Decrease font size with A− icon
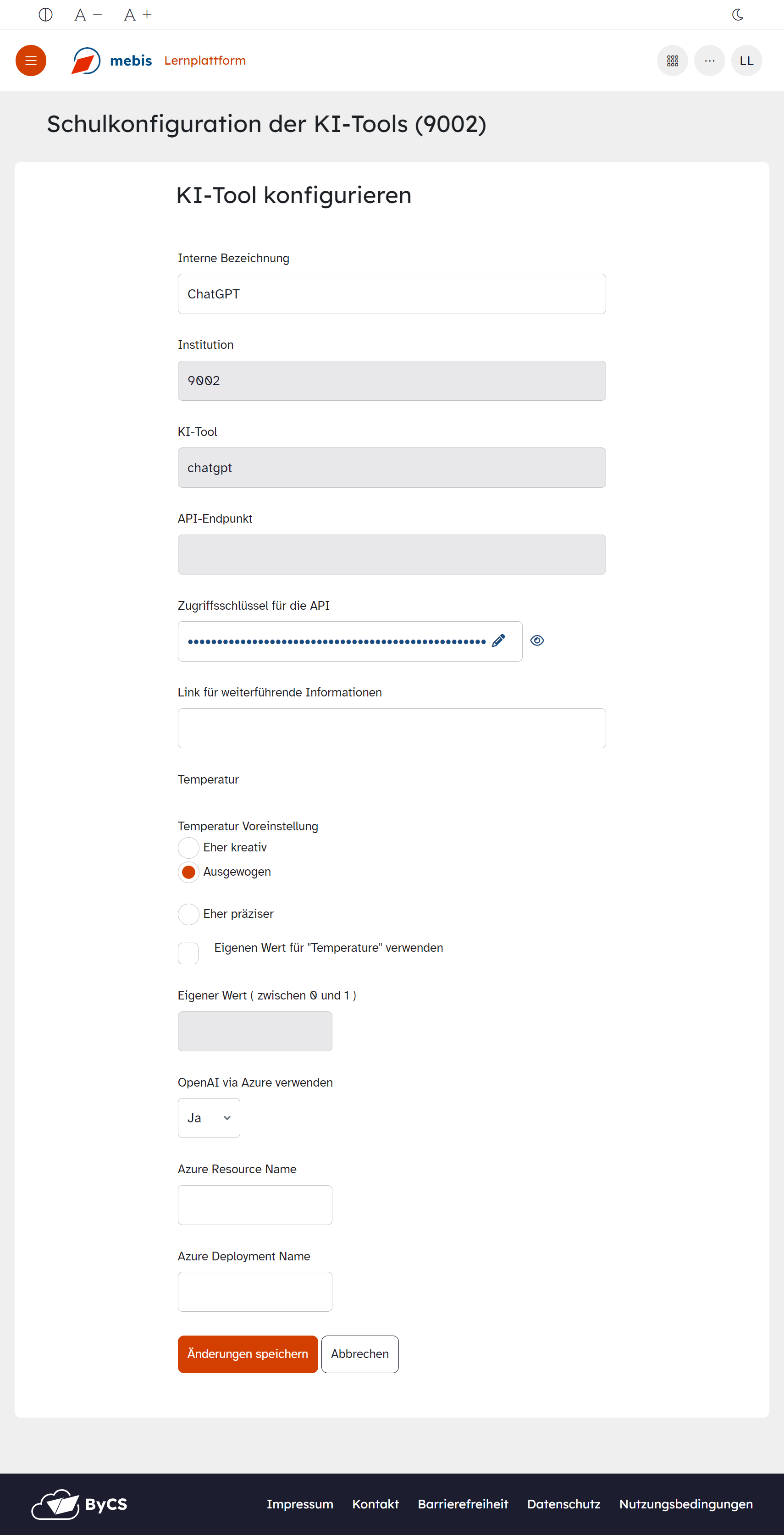 pyautogui.click(x=88, y=15)
